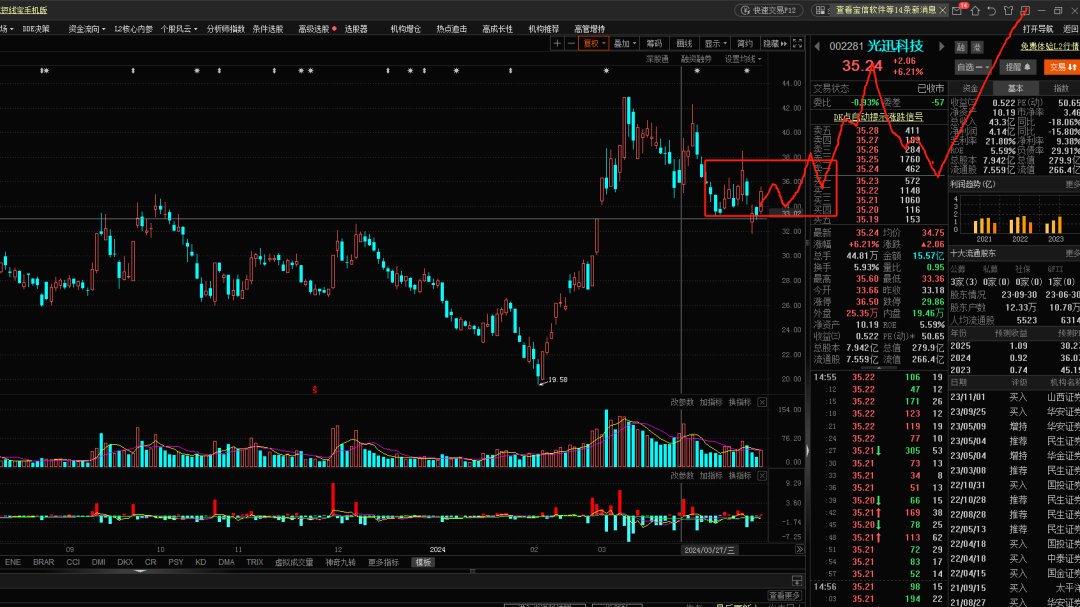Close the volume indicator sub-panel X

[x=762, y=402]
